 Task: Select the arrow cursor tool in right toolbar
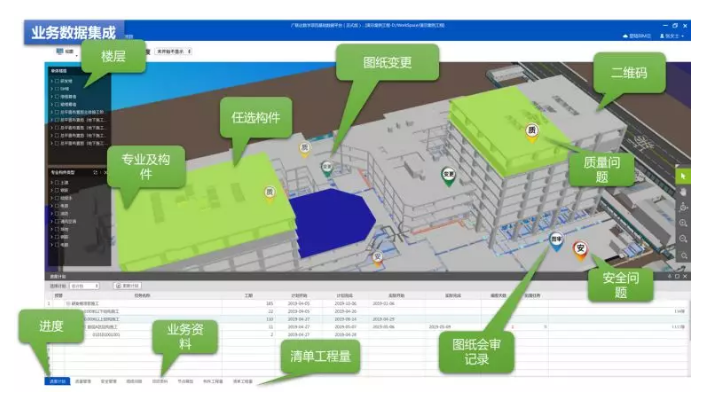click(x=683, y=176)
